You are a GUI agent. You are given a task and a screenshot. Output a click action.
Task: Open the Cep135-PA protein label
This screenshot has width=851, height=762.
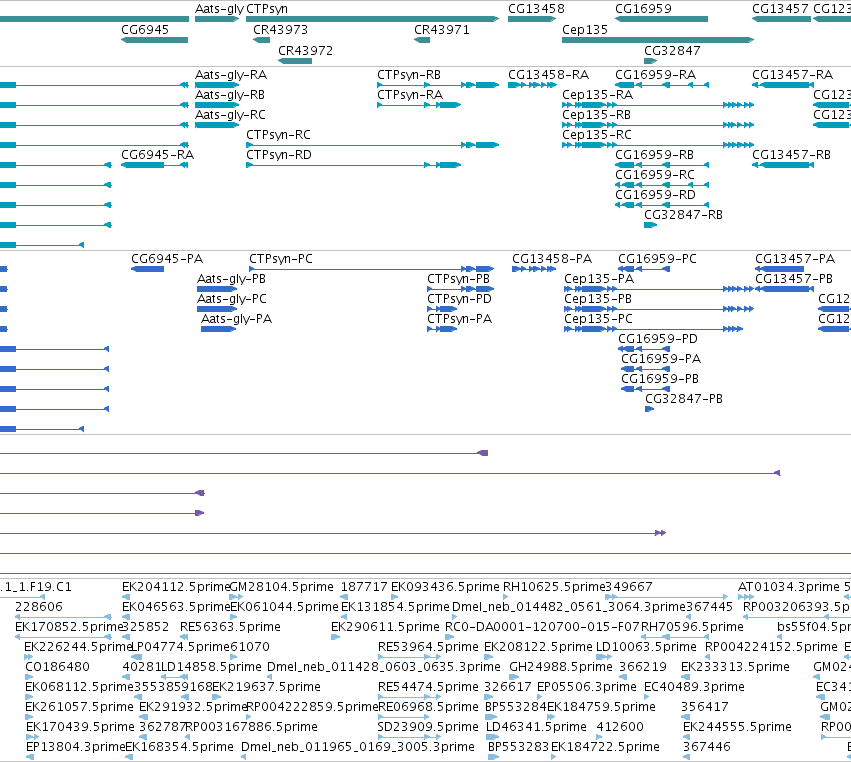click(x=599, y=278)
